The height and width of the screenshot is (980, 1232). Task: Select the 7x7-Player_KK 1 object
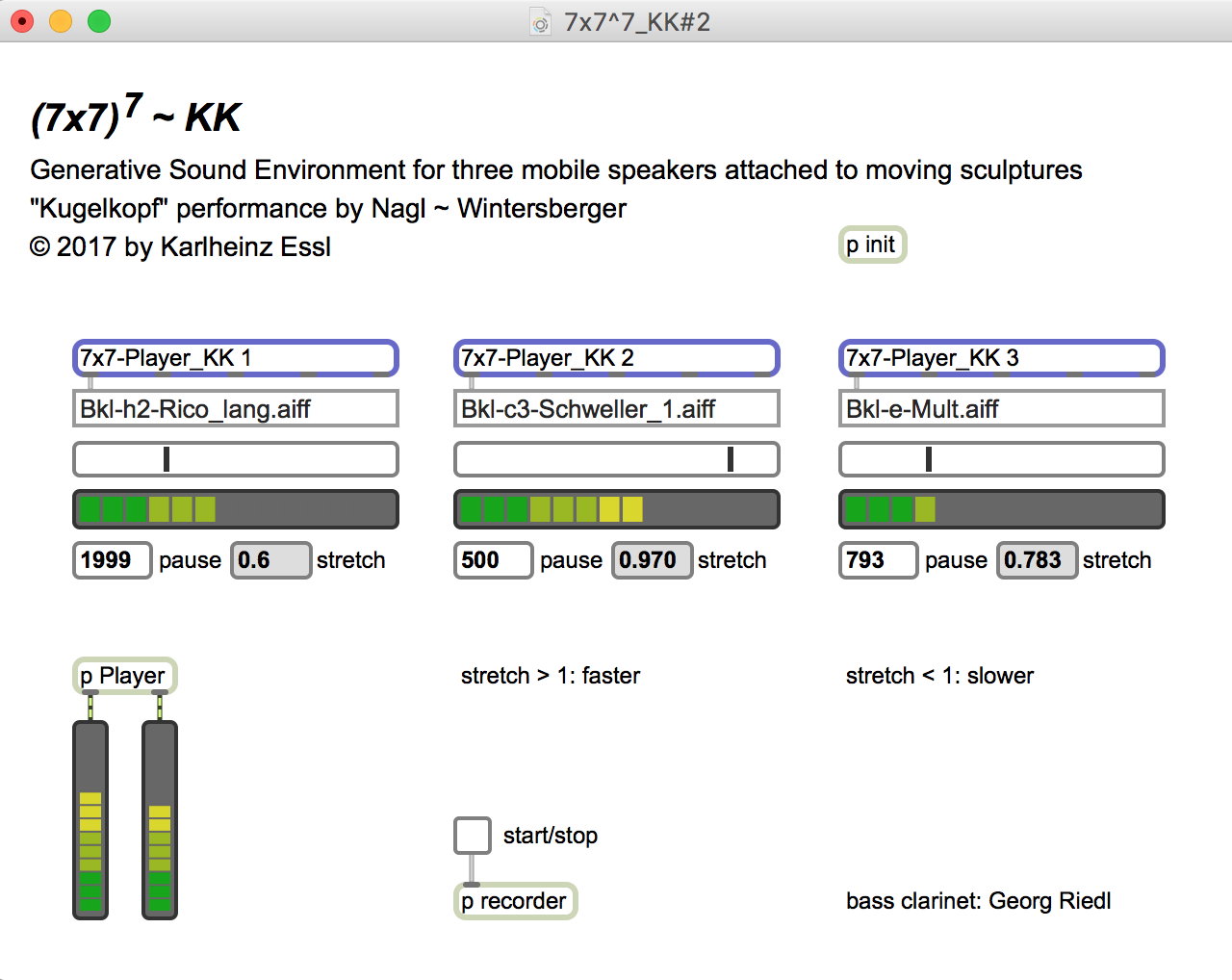tap(235, 358)
